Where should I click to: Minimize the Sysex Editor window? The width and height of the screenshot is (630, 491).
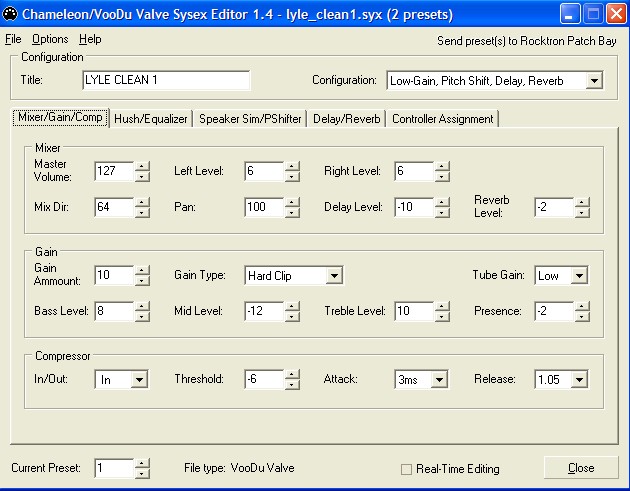click(569, 14)
